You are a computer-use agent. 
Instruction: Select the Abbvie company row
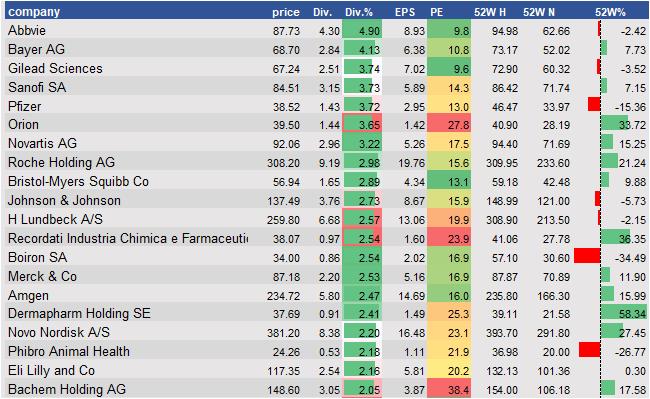[x=327, y=30]
